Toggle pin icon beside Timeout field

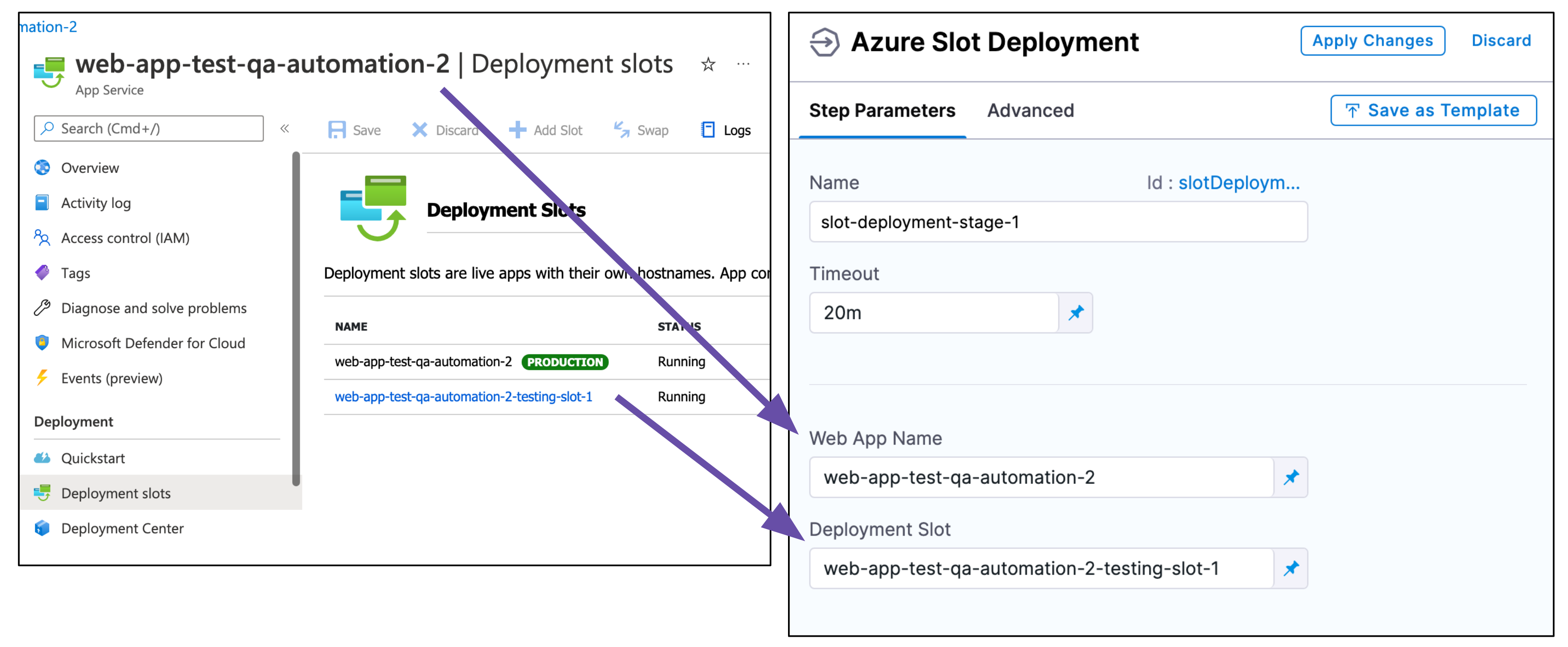1076,313
